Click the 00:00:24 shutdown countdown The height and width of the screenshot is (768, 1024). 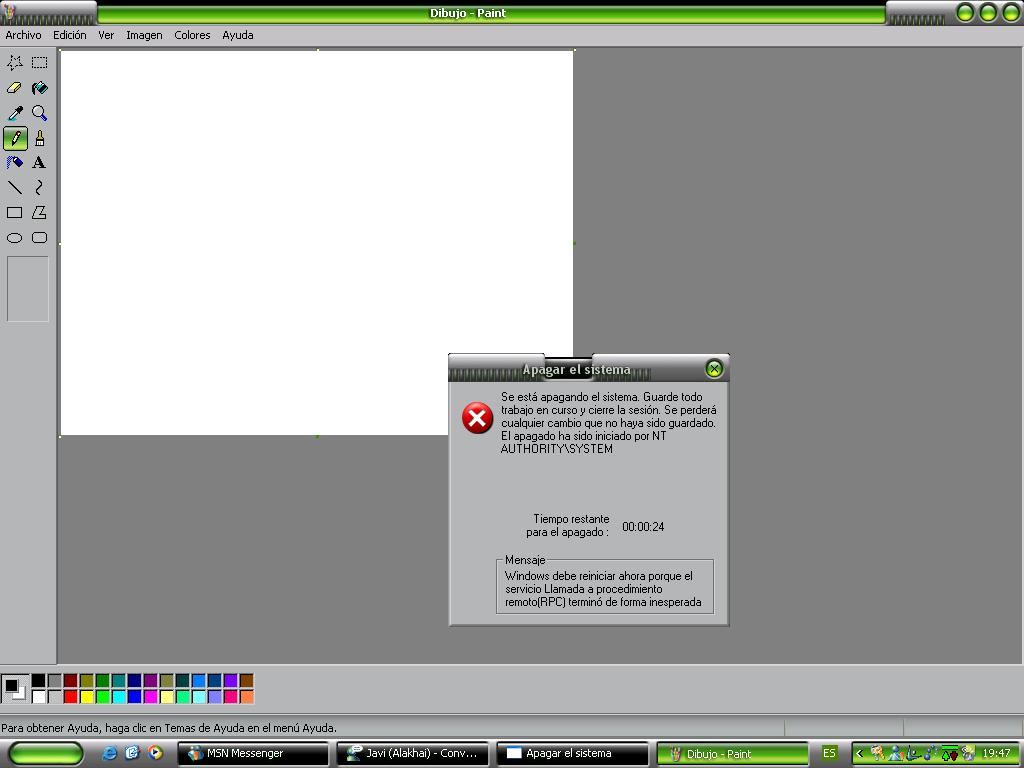643,526
